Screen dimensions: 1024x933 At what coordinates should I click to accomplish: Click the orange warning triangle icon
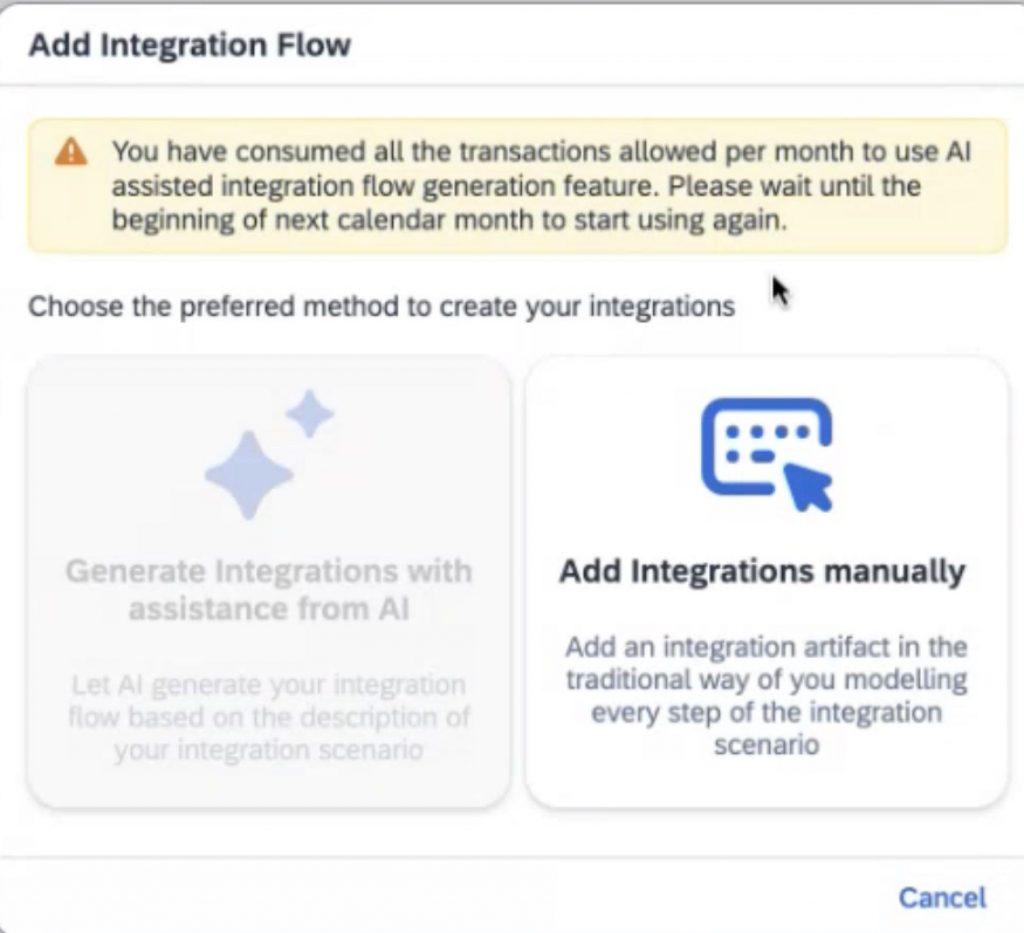click(71, 152)
